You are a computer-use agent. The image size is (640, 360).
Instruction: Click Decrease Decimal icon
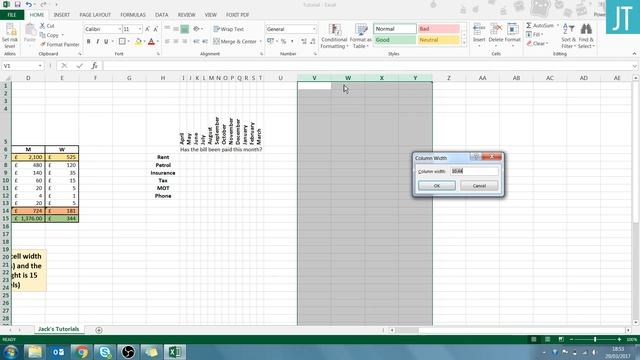pos(313,41)
